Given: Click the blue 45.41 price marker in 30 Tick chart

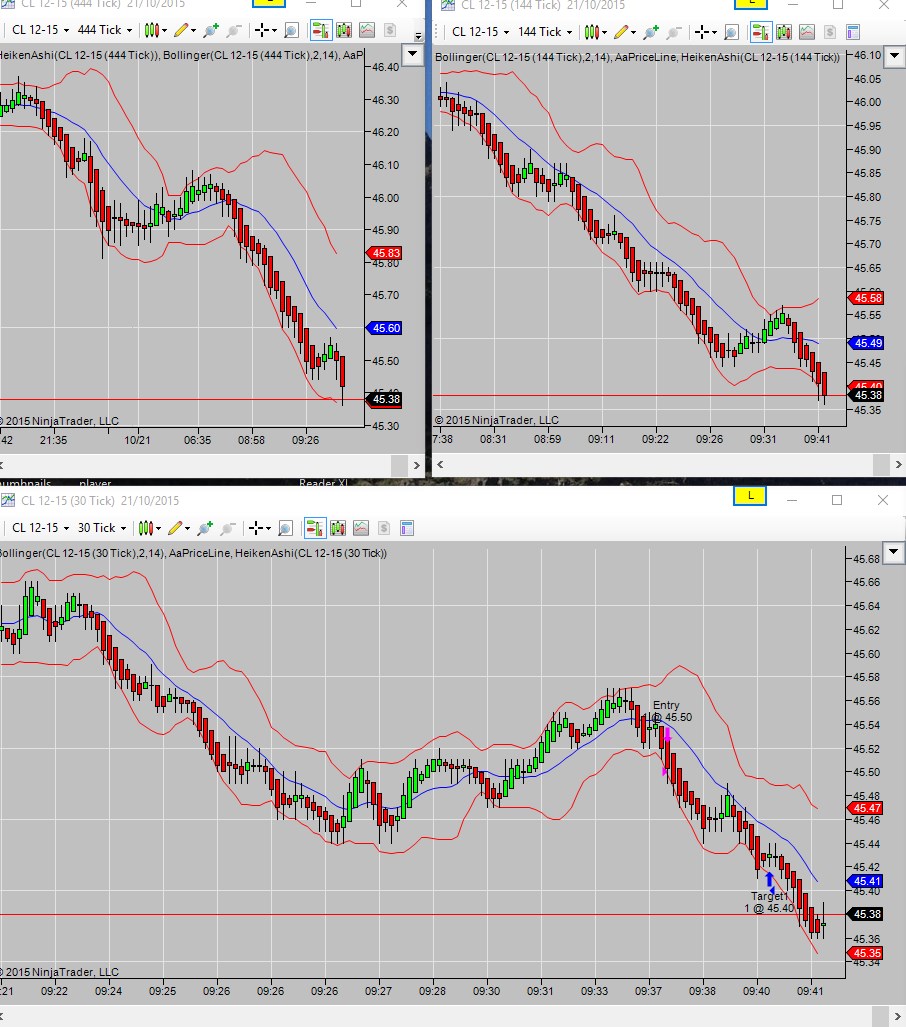Looking at the screenshot, I should point(865,882).
